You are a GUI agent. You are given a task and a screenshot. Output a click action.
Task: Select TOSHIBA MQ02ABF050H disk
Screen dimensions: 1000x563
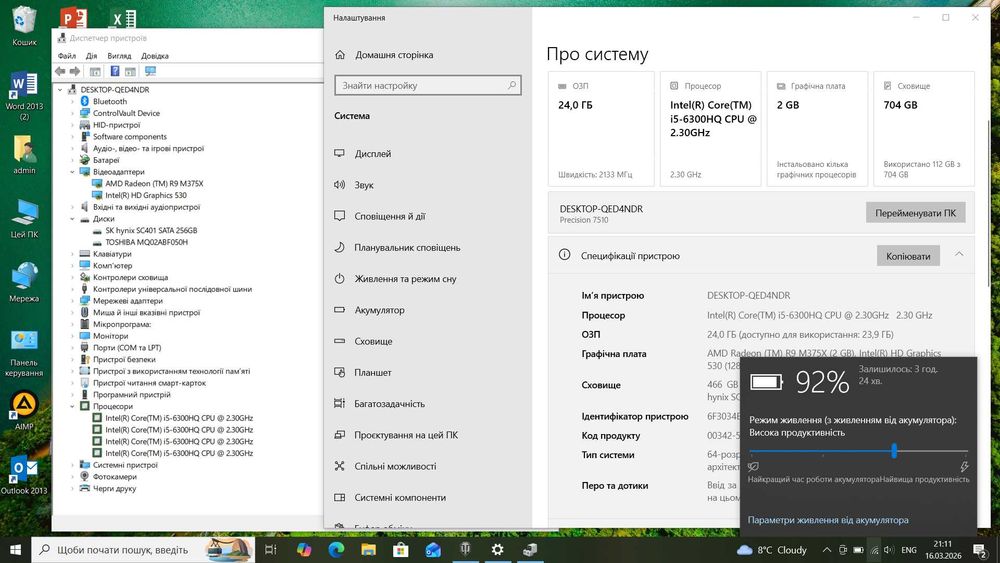(x=146, y=242)
